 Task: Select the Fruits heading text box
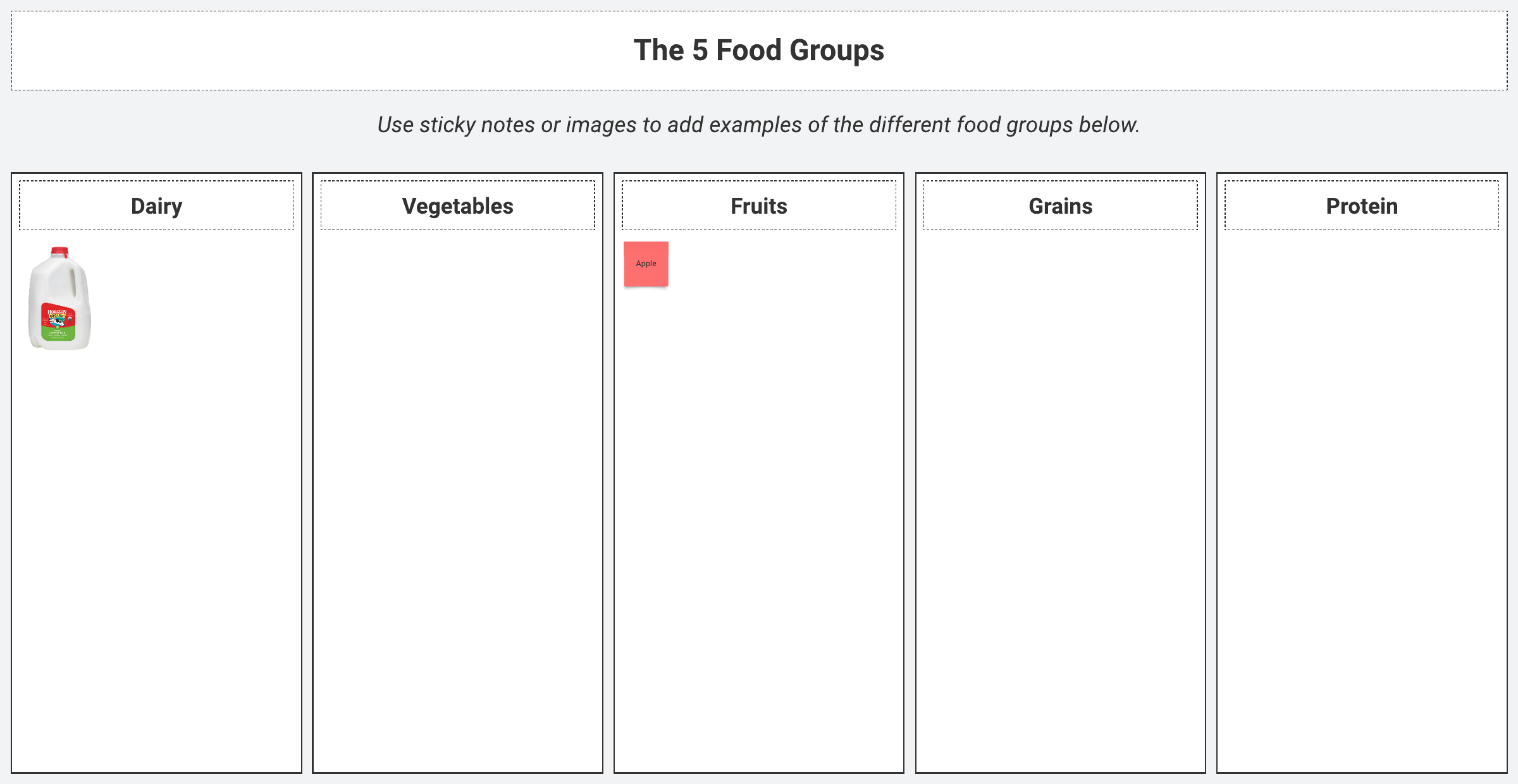tap(758, 206)
